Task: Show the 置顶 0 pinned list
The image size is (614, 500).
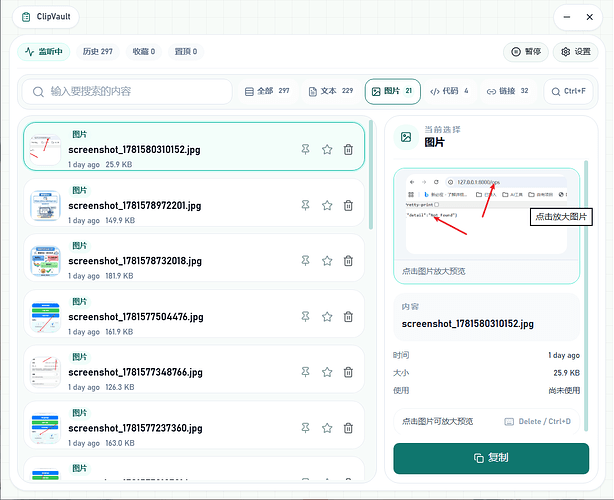Action: [x=186, y=51]
